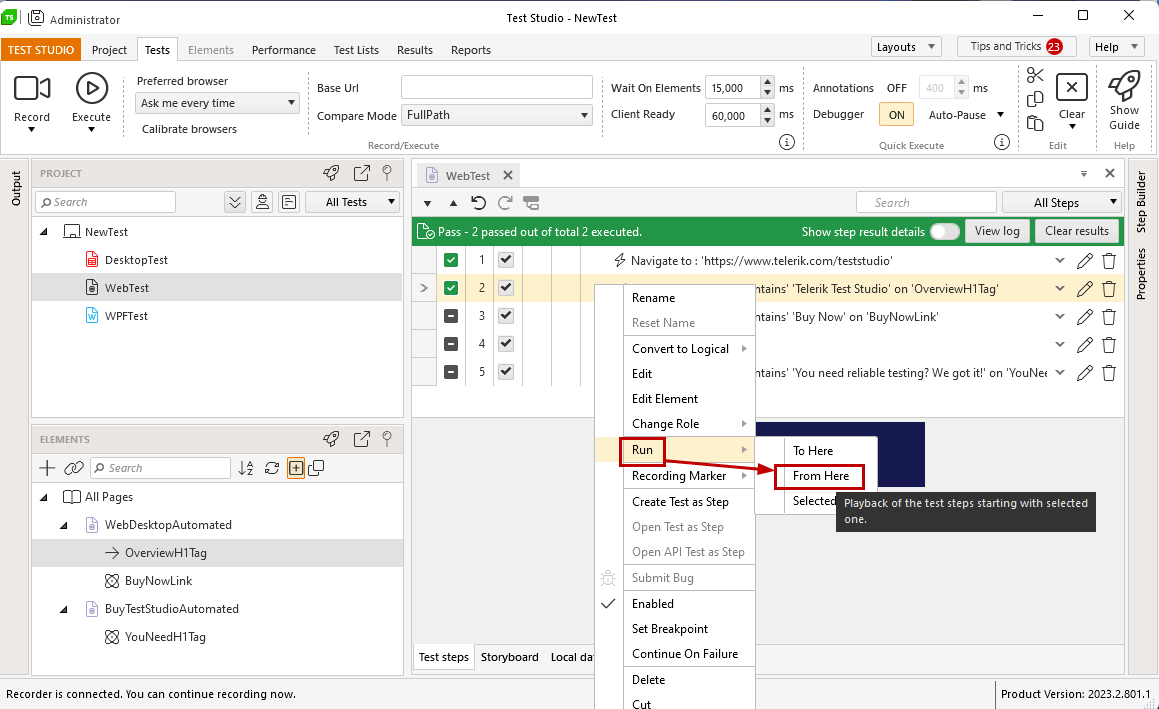Uncheck enabled checkbox for step 3
The image size is (1159, 709).
tap(506, 316)
